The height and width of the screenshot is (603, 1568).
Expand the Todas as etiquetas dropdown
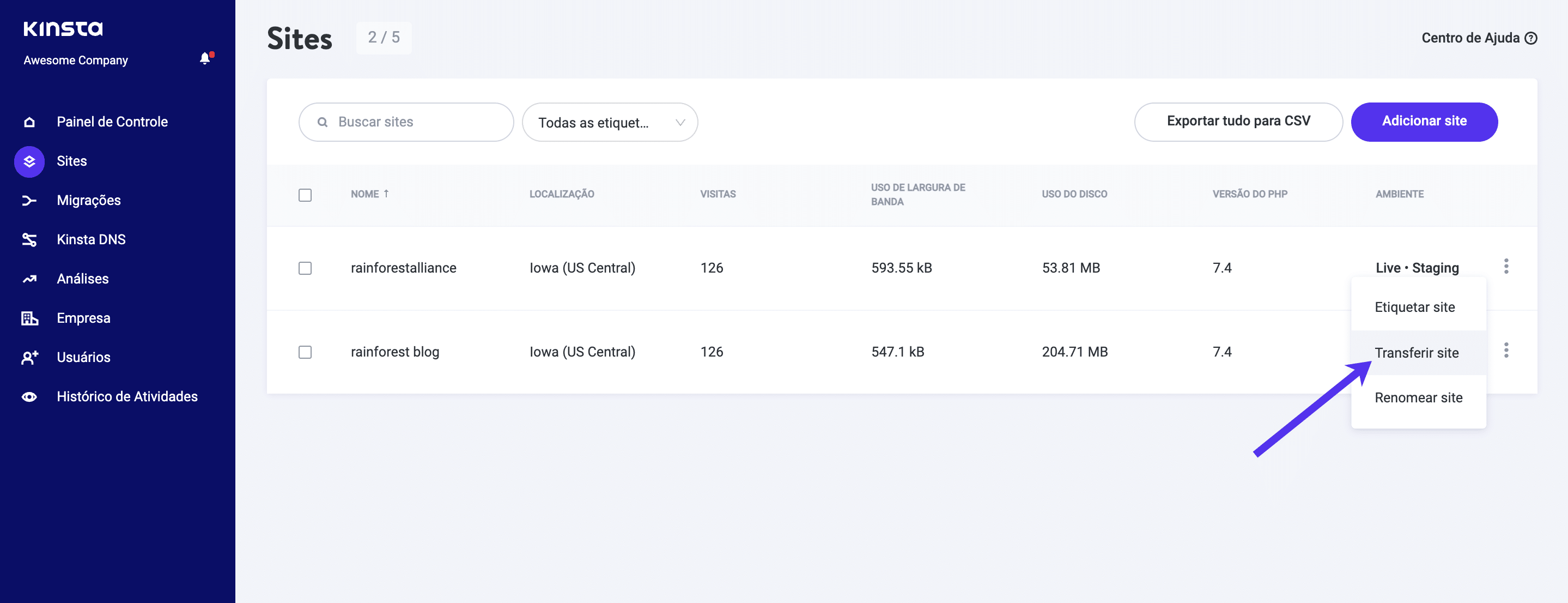(x=609, y=123)
